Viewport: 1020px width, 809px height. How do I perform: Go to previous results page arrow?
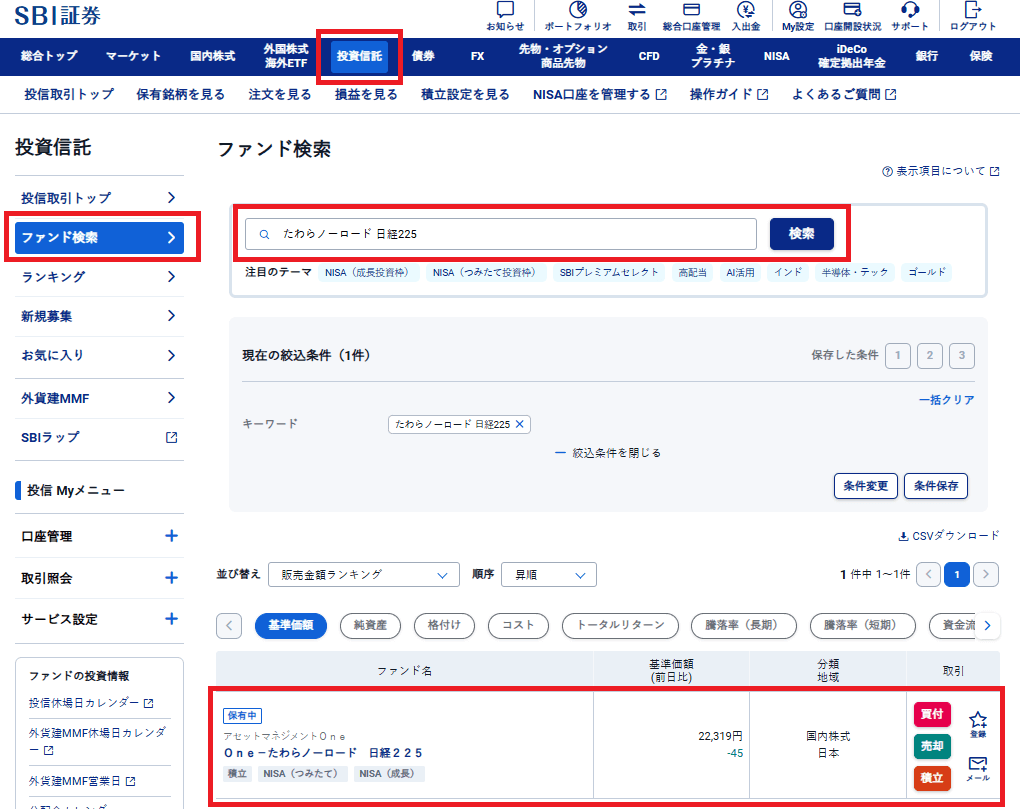928,574
